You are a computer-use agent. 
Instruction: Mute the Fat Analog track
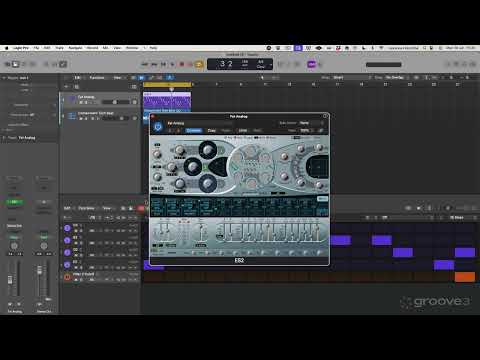pos(81,102)
